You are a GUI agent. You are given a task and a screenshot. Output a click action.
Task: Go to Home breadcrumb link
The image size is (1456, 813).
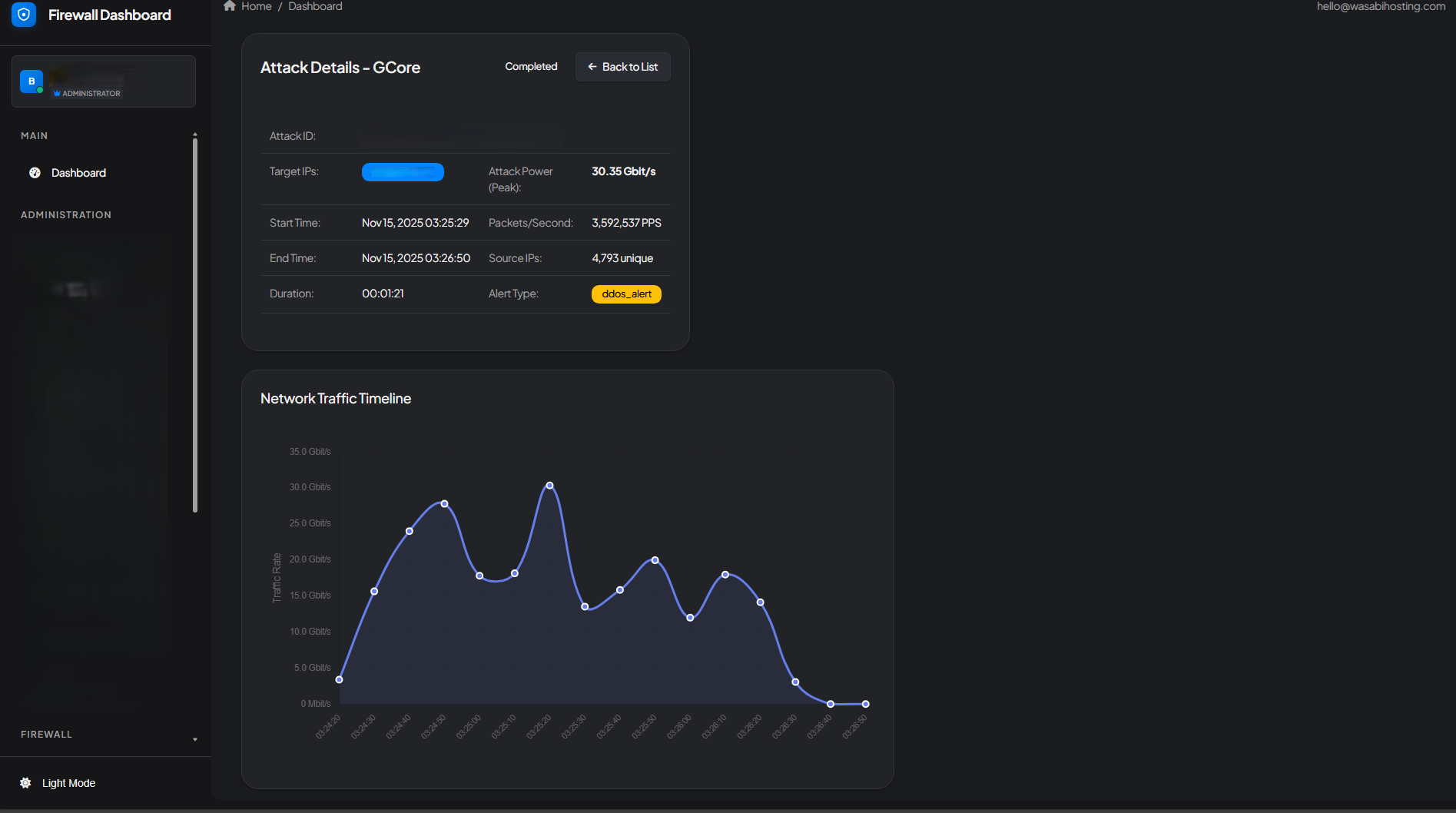tap(257, 6)
